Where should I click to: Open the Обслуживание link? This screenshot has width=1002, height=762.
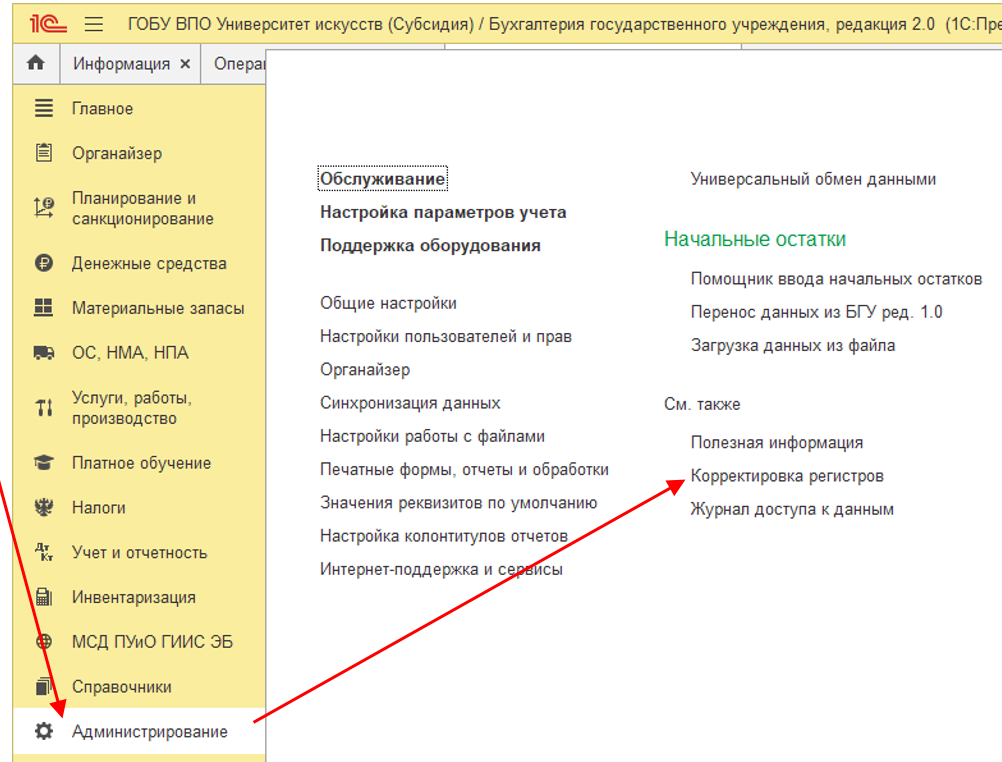click(382, 179)
